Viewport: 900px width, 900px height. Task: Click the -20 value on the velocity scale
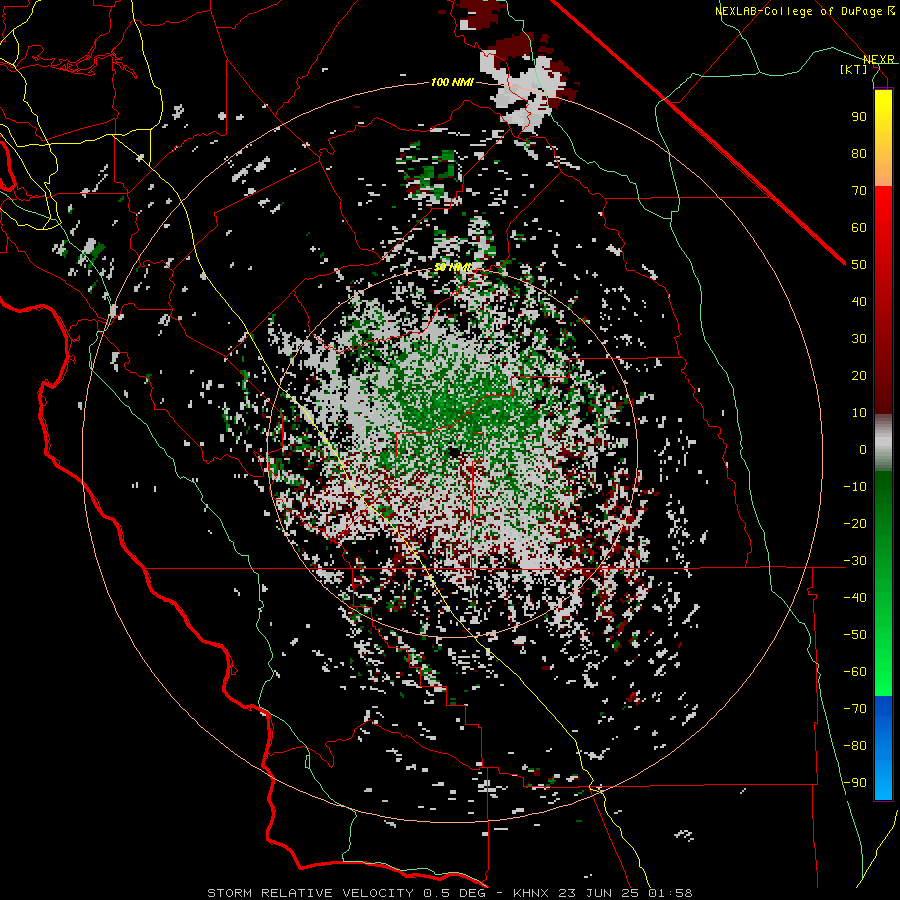click(x=855, y=524)
